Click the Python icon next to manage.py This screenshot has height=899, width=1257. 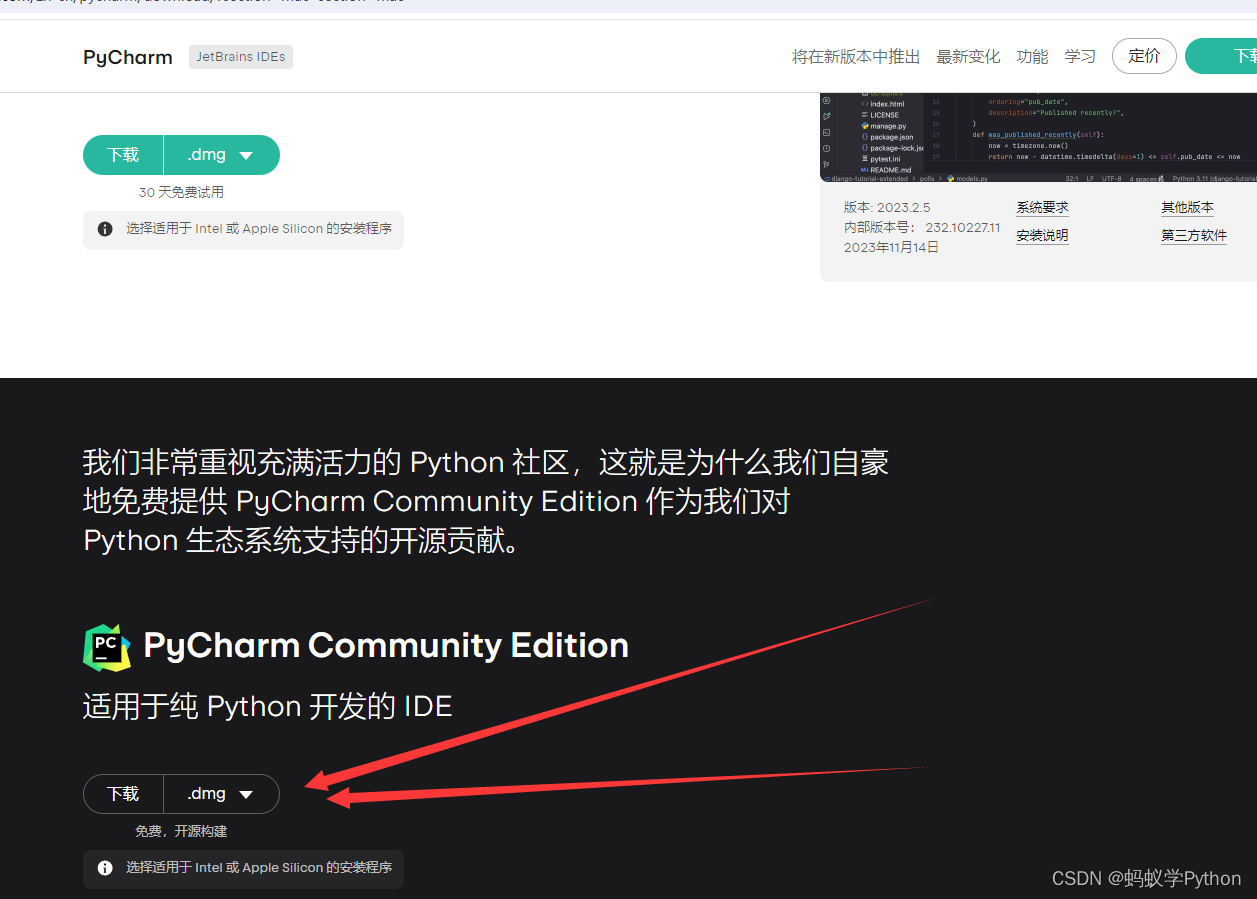click(863, 126)
